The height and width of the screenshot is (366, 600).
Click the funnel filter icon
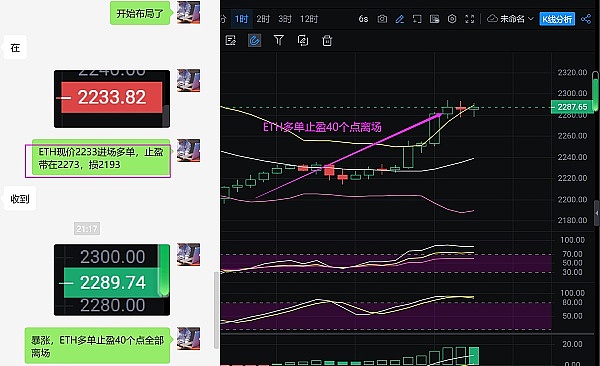pyautogui.click(x=279, y=40)
